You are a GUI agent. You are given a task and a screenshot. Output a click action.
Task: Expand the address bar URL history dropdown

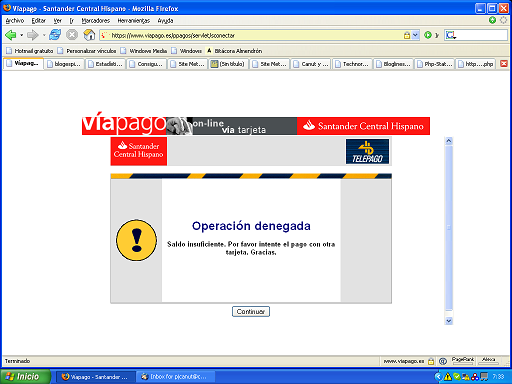coord(415,35)
